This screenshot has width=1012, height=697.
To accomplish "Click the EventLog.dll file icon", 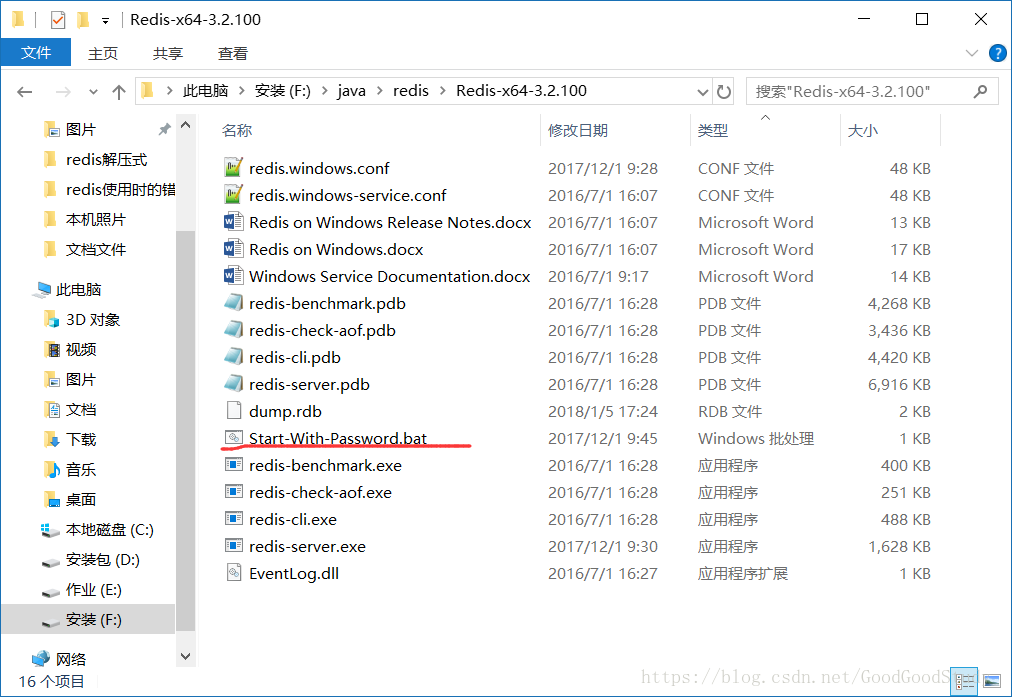I will [x=233, y=573].
